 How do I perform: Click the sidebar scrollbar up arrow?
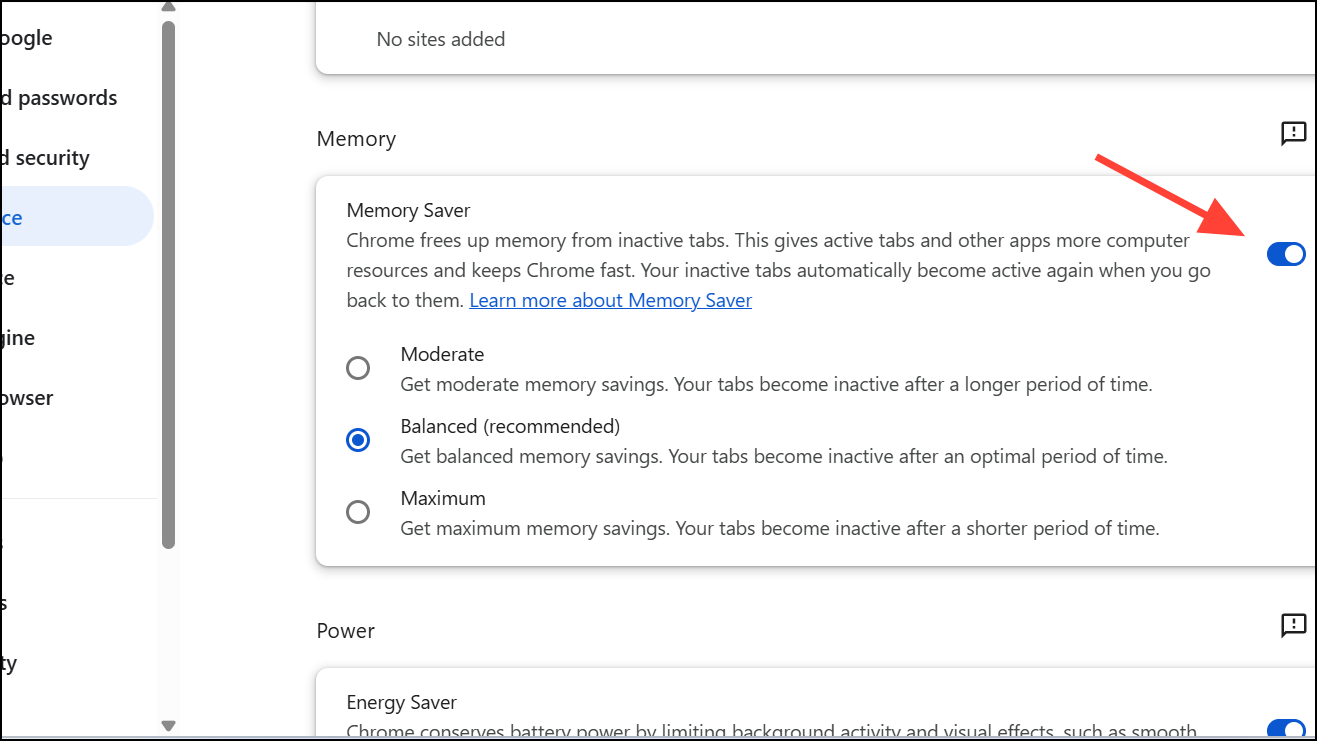coord(168,6)
